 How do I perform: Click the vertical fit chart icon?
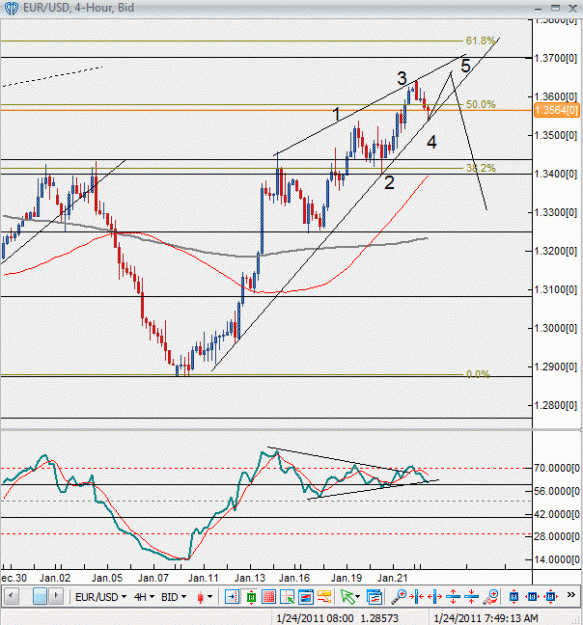pyautogui.click(x=514, y=597)
